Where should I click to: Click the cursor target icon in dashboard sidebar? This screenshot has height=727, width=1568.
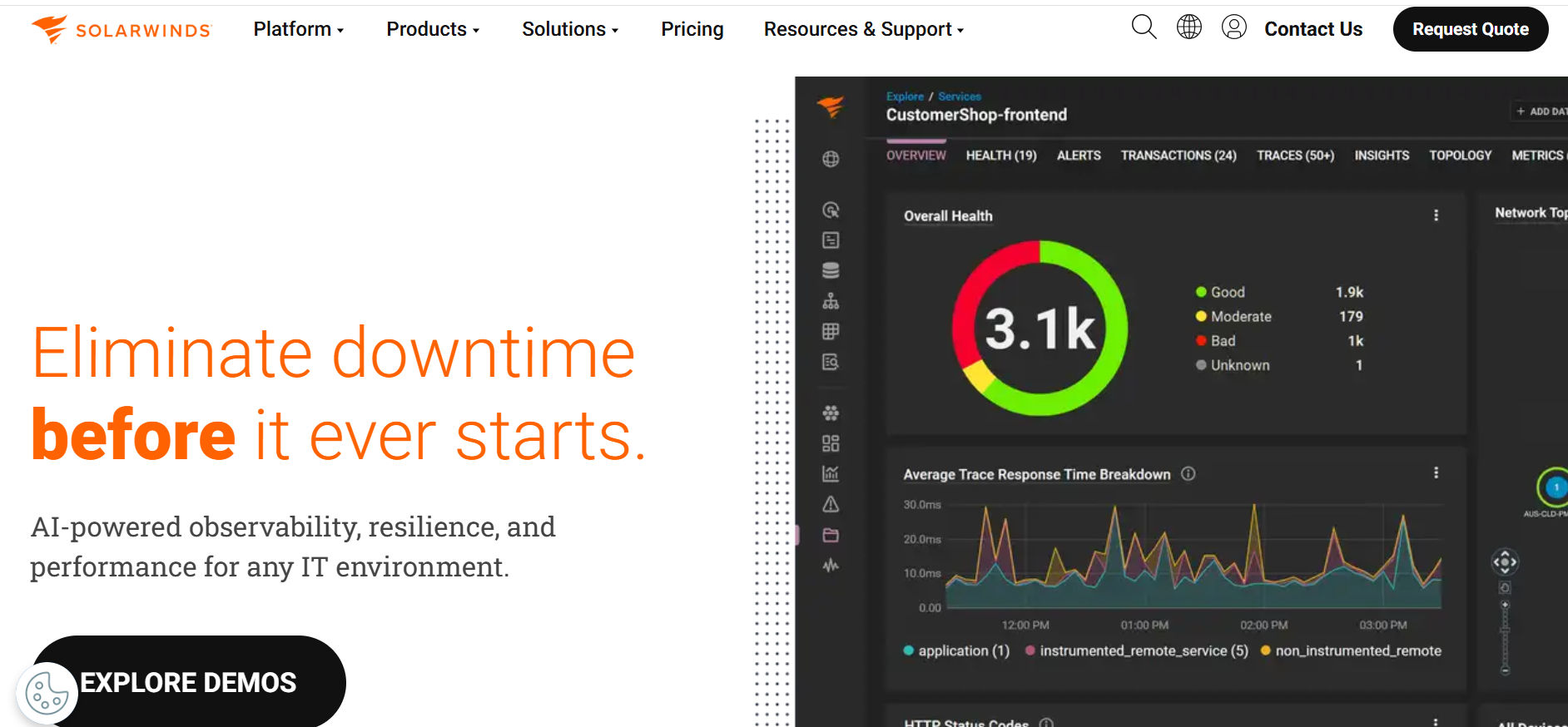tap(831, 210)
